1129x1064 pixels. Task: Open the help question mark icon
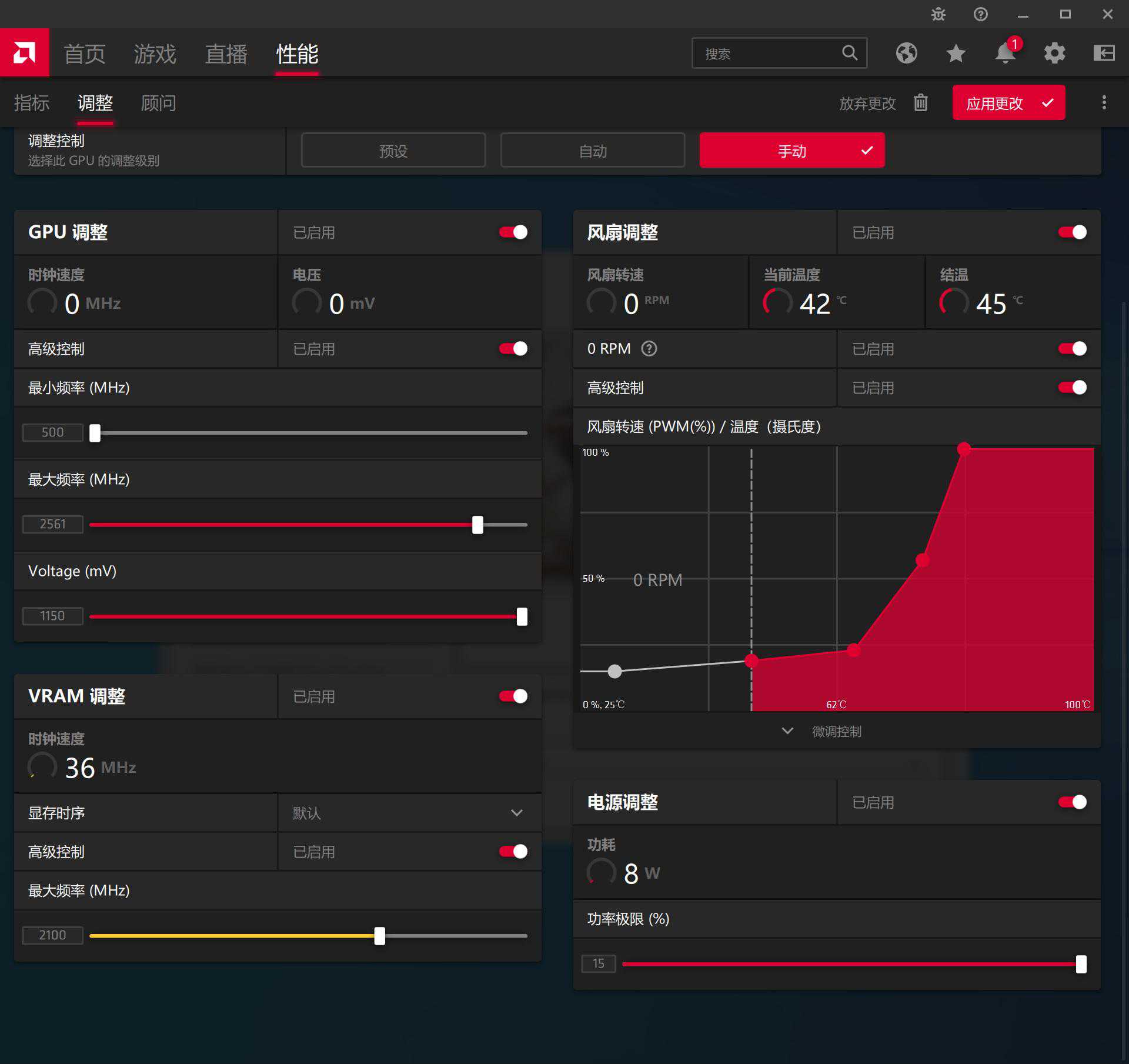pos(980,14)
